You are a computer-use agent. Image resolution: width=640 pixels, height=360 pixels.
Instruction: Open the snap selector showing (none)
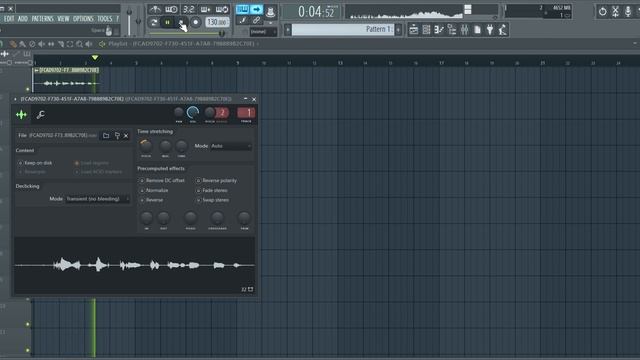pyautogui.click(x=263, y=31)
